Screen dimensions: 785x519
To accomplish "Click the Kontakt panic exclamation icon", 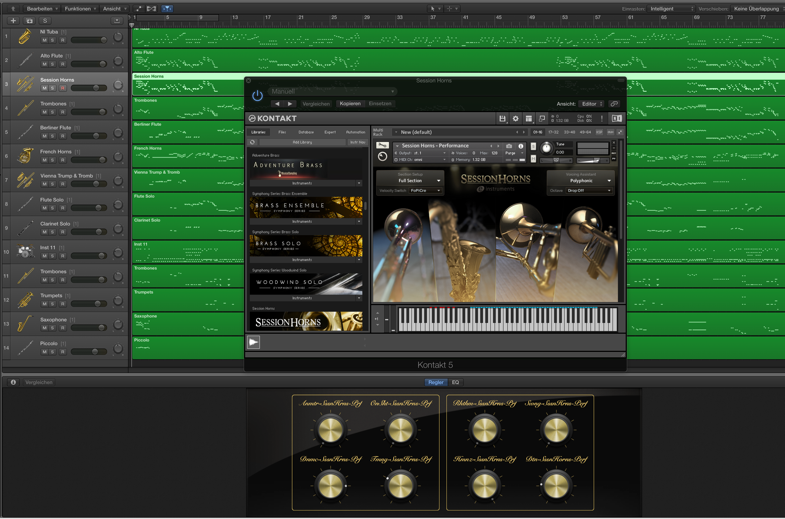I will 602,119.
